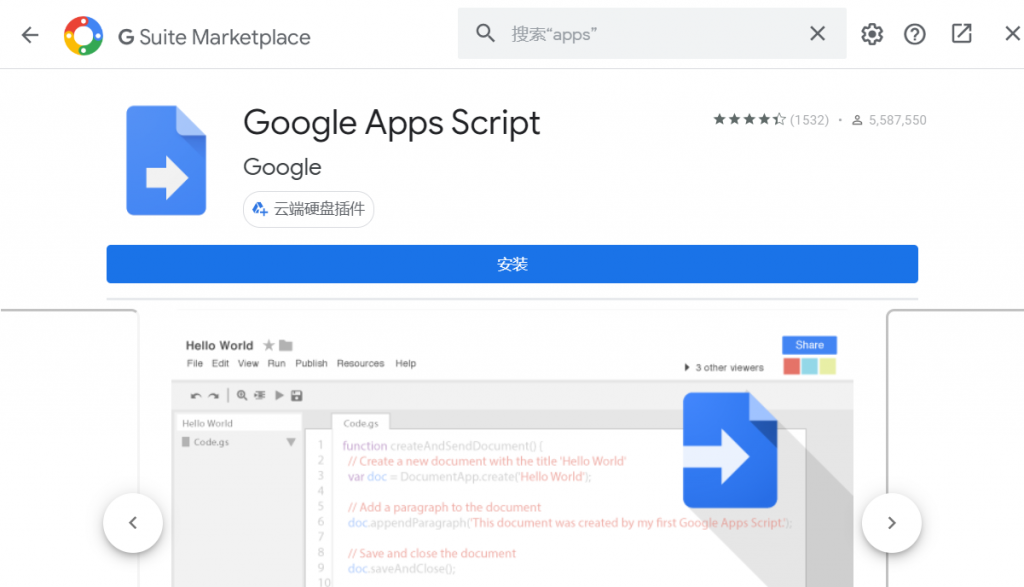Show the next screenshot in carousel
Viewport: 1024px width, 587px height.
click(x=891, y=523)
